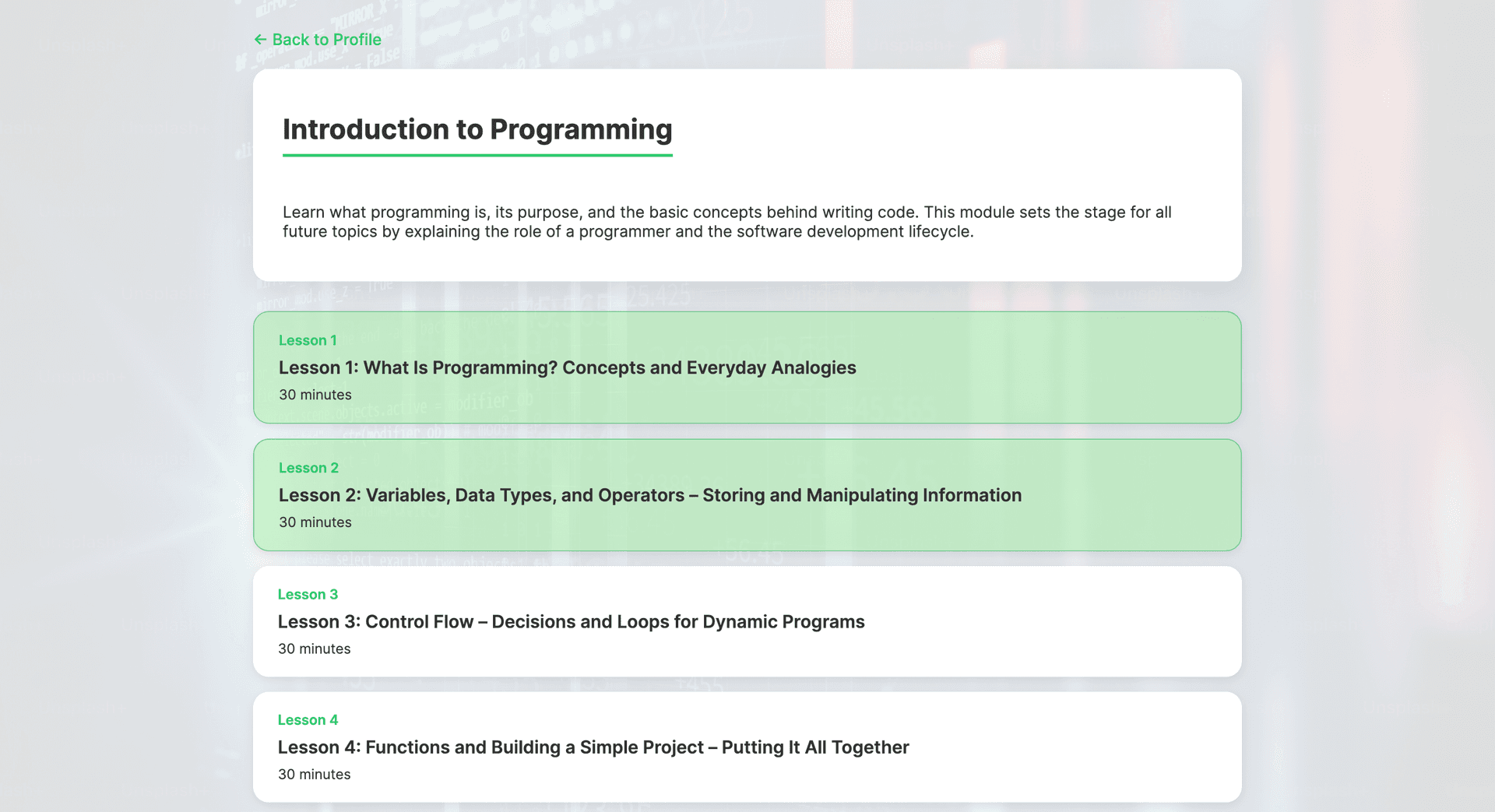Click the green Lesson 2 label
1495x812 pixels.
point(308,468)
